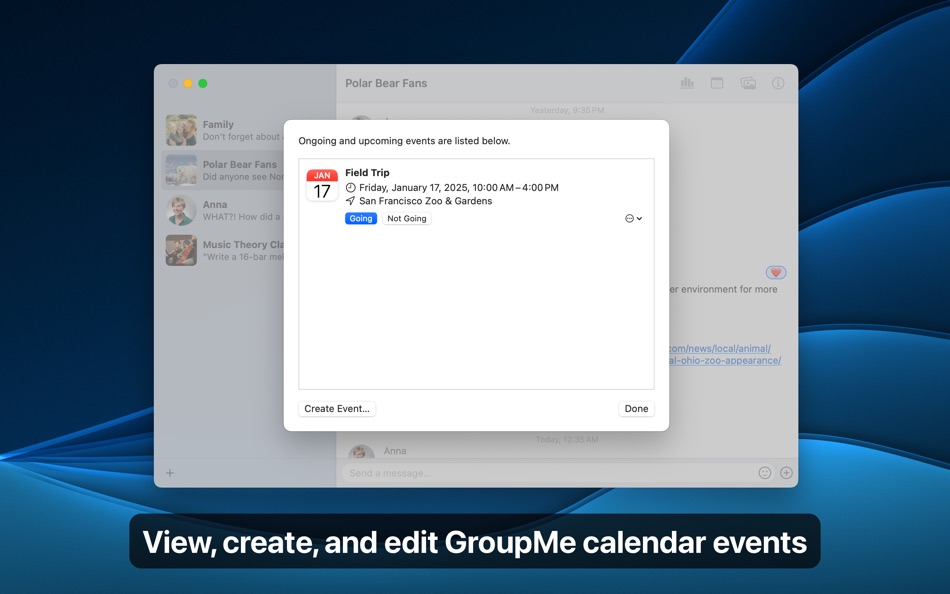Click the event date and time text

459,188
